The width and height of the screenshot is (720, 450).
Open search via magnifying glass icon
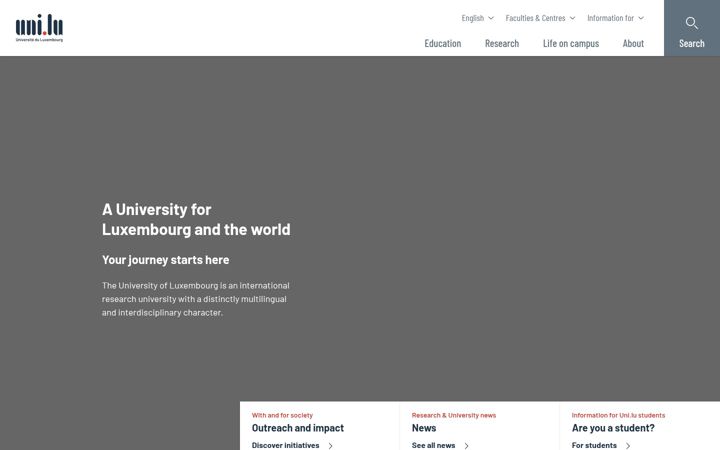coord(692,23)
